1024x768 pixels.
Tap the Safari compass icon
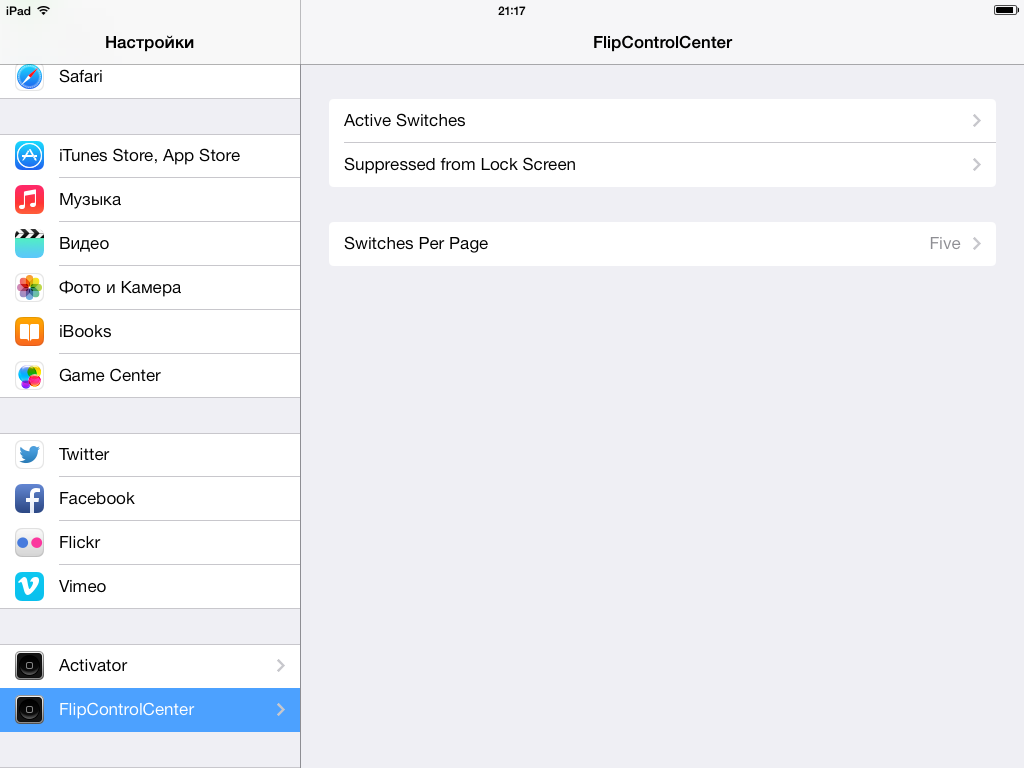[29, 77]
